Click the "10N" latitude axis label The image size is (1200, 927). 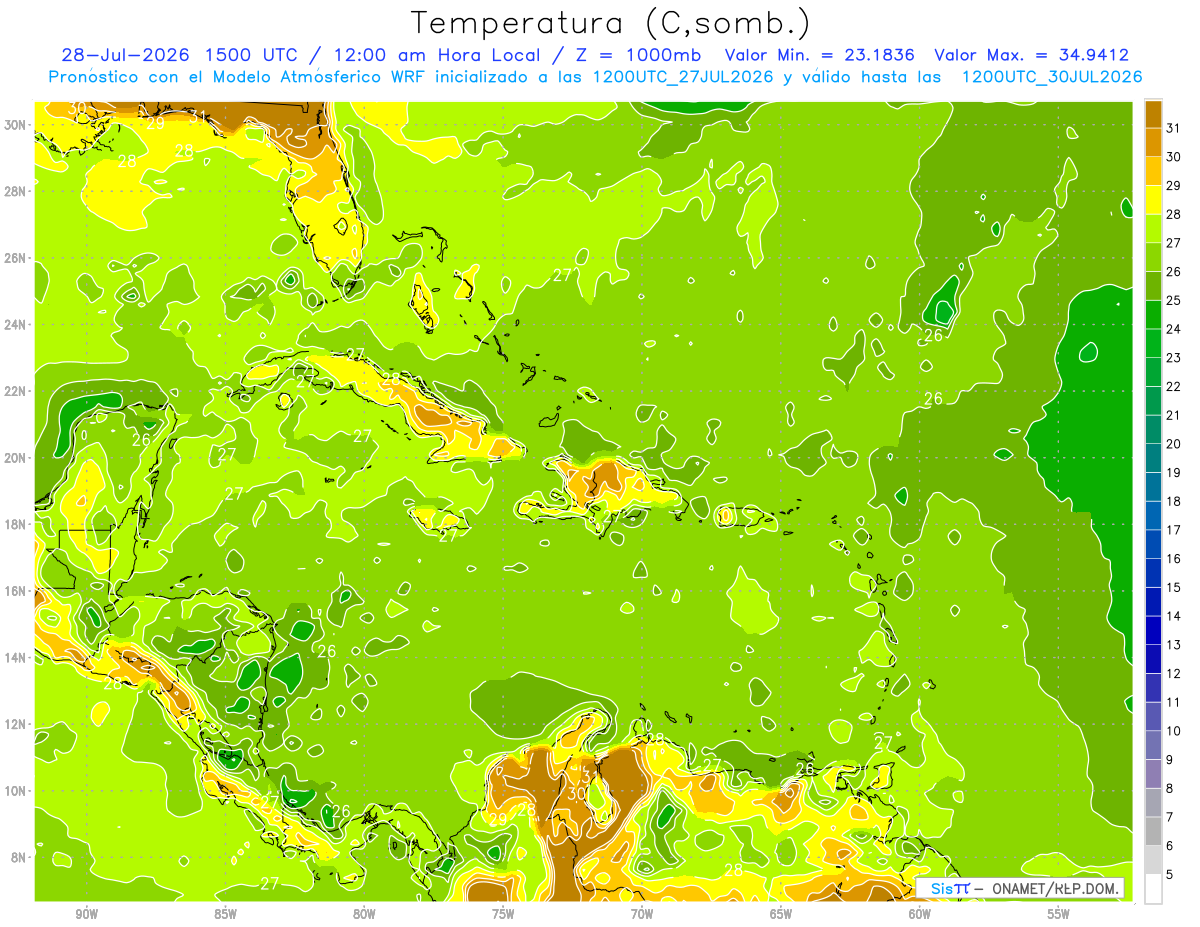coord(15,790)
